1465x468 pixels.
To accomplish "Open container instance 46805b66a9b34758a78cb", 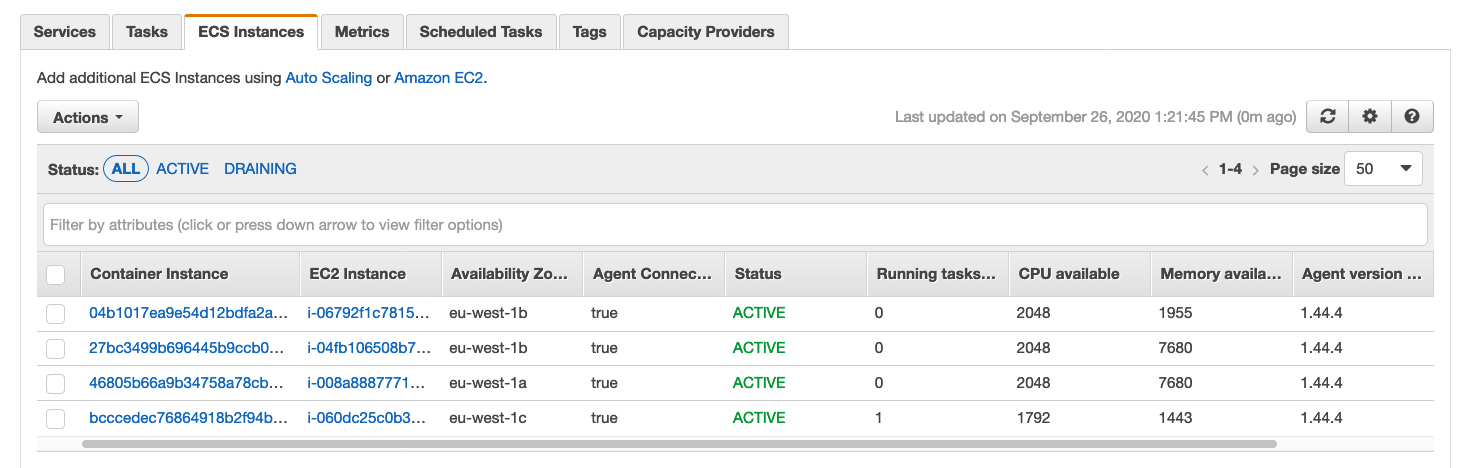I will [x=189, y=383].
